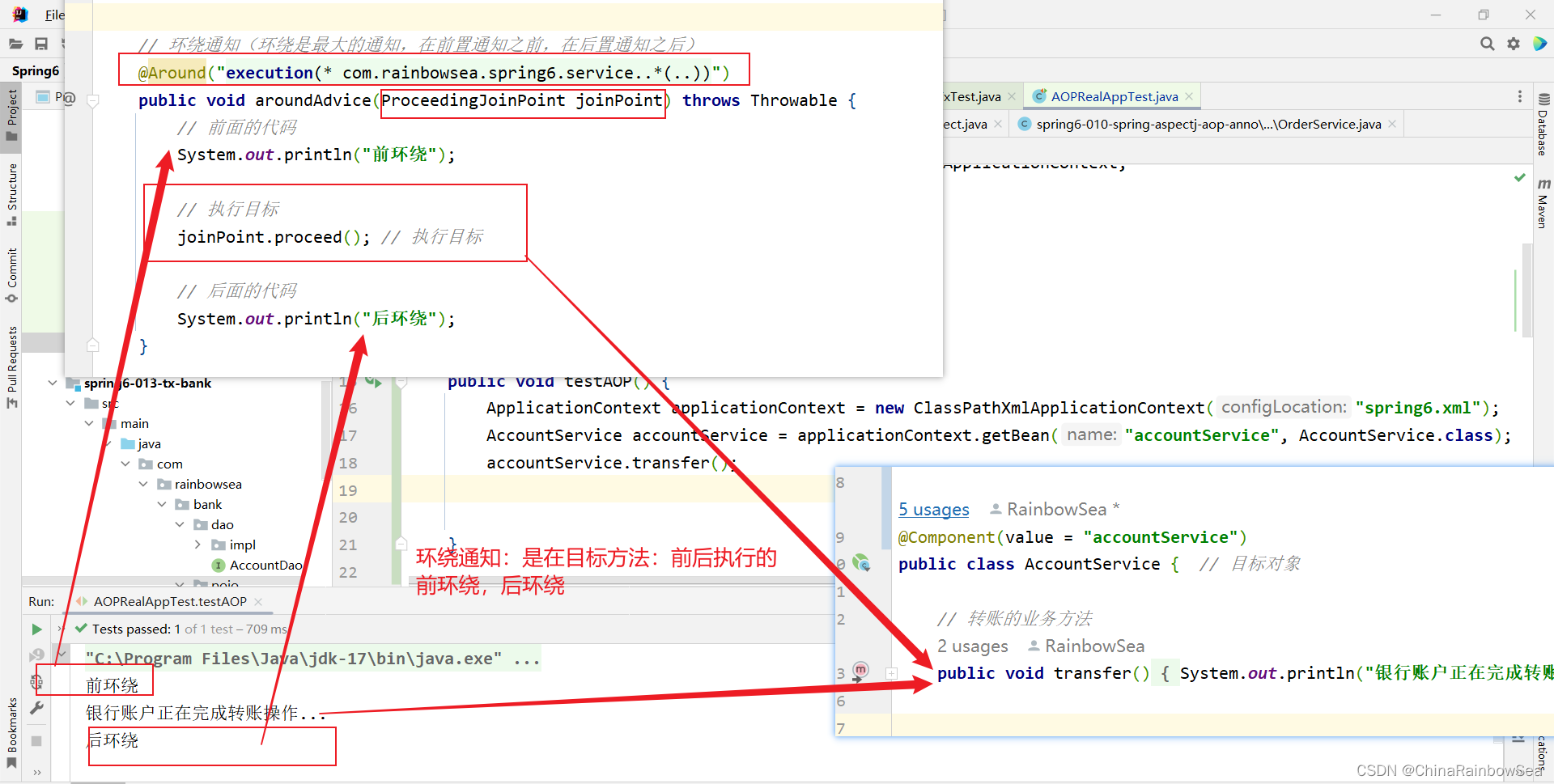Close the AOPRealAppTest.testAOP run tab
The width and height of the screenshot is (1554, 784).
coord(258,601)
